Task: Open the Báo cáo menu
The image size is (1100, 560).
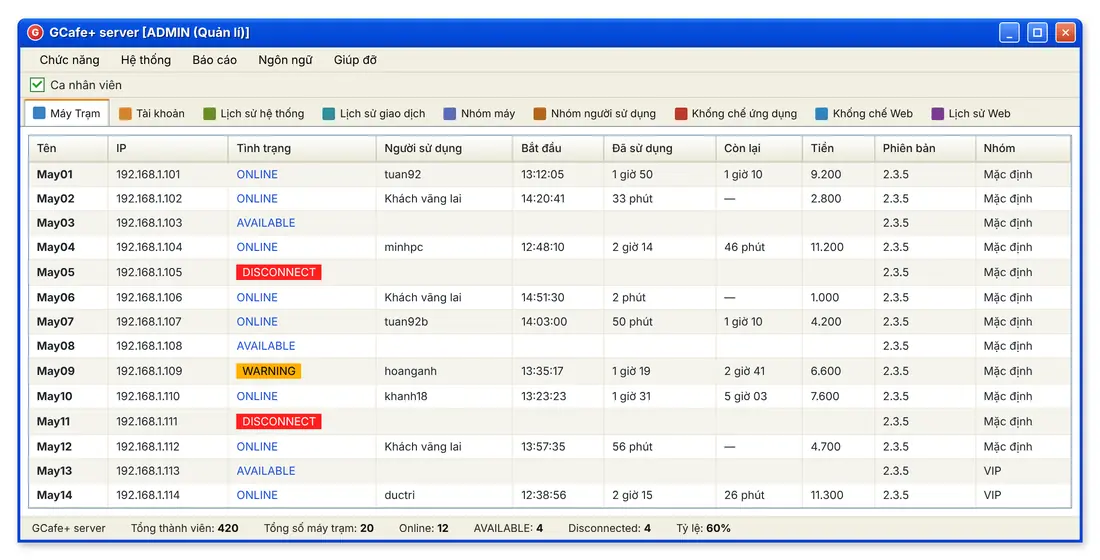Action: pyautogui.click(x=215, y=60)
